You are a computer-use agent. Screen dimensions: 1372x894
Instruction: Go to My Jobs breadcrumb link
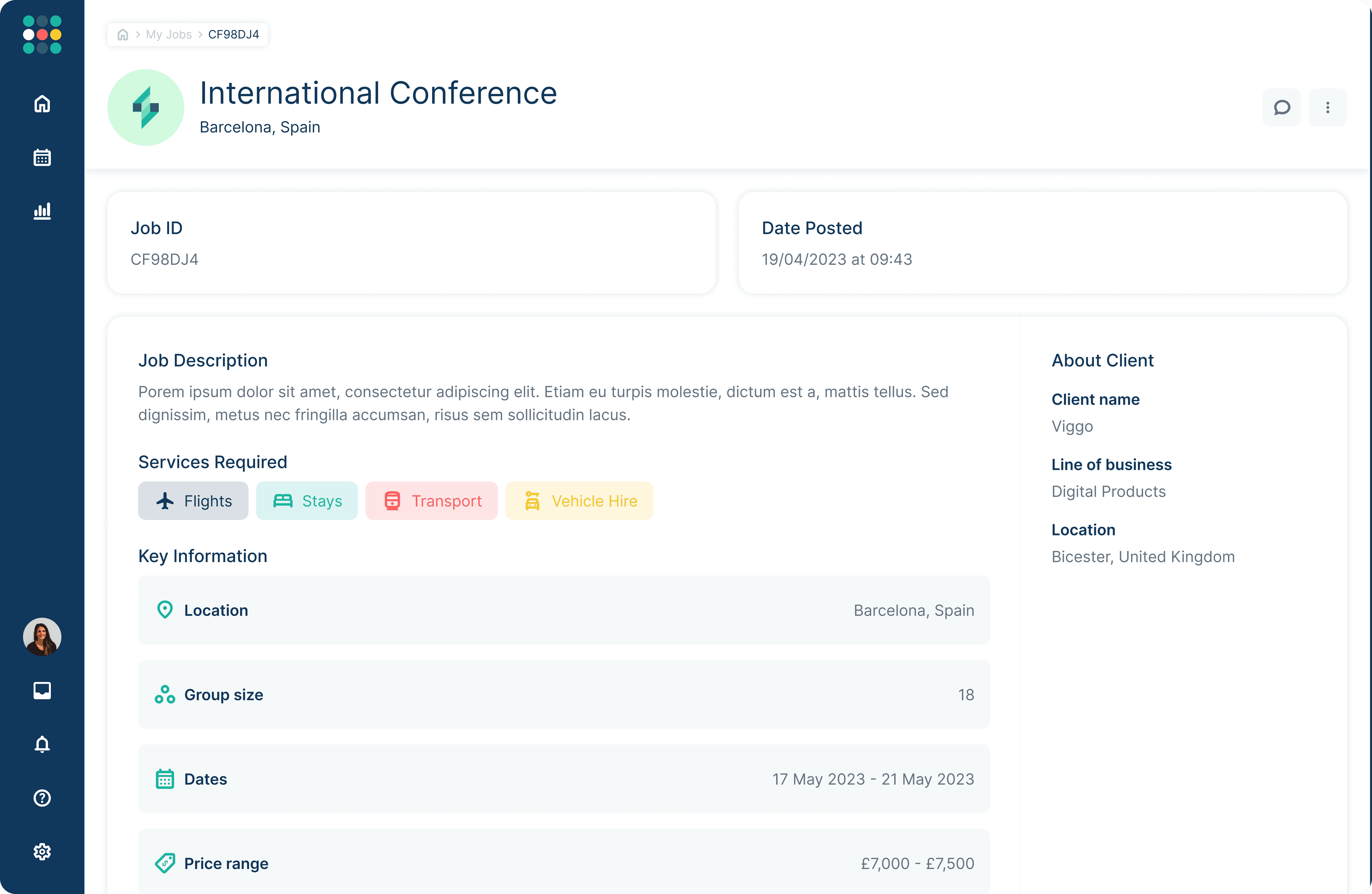[x=168, y=34]
